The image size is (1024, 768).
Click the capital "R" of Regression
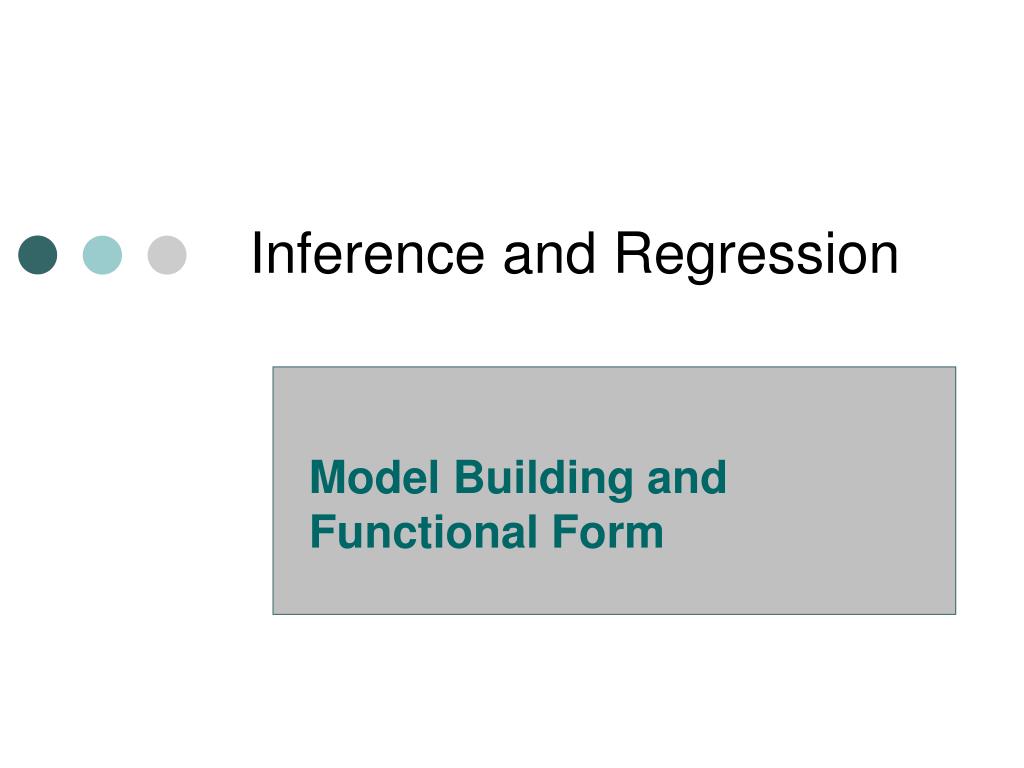[633, 253]
